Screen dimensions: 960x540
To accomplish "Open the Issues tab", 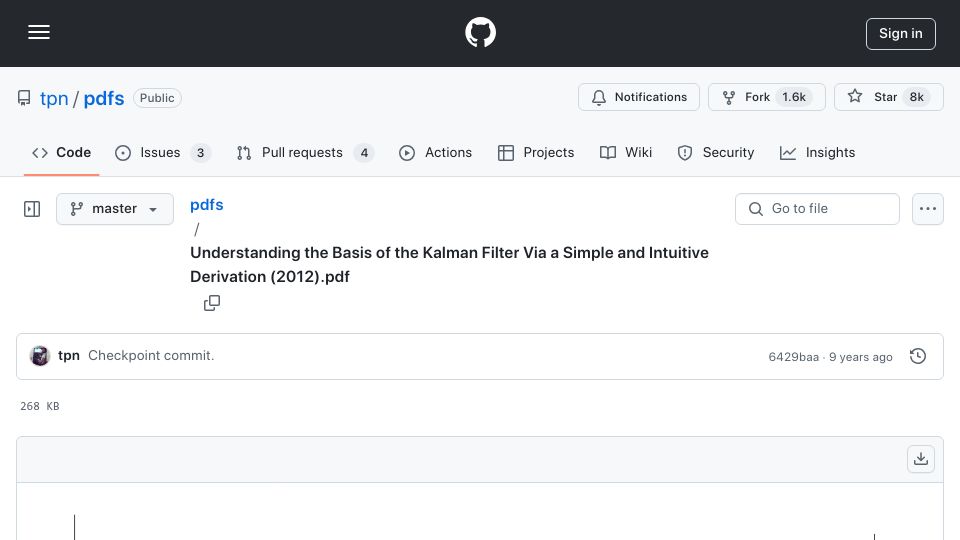I will [x=163, y=152].
